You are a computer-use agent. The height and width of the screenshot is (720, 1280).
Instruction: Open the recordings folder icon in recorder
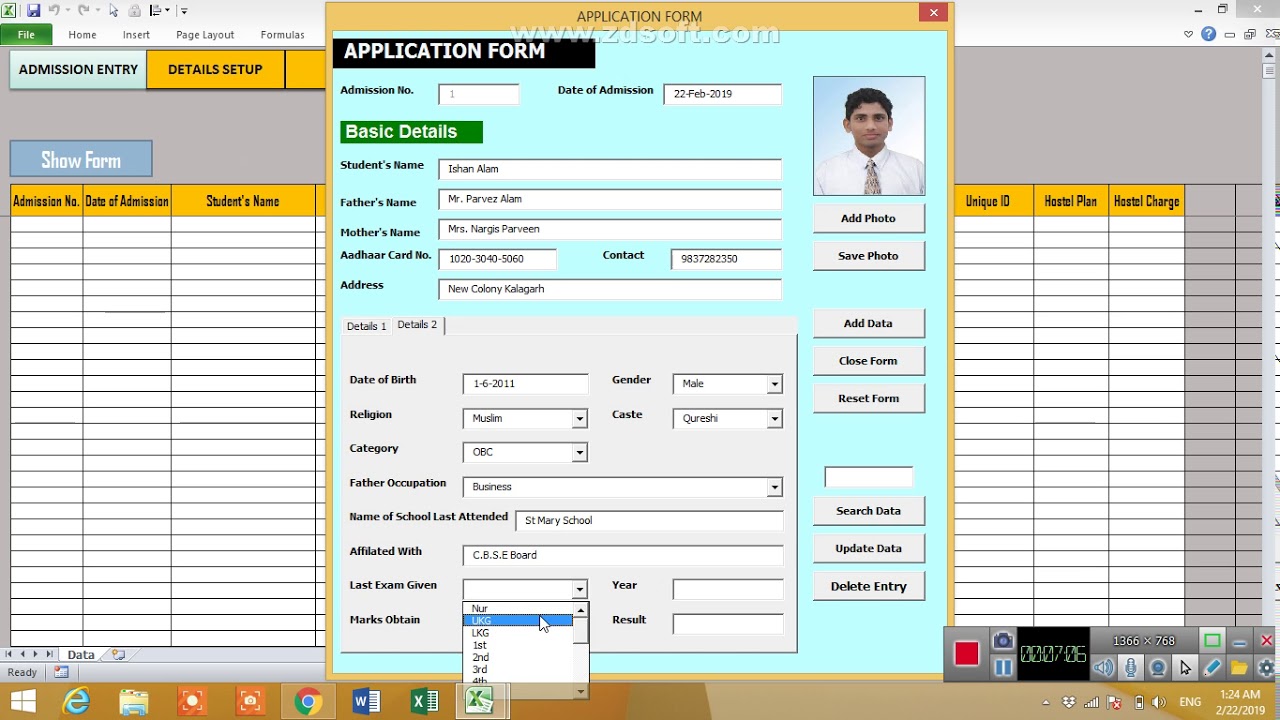[1239, 667]
